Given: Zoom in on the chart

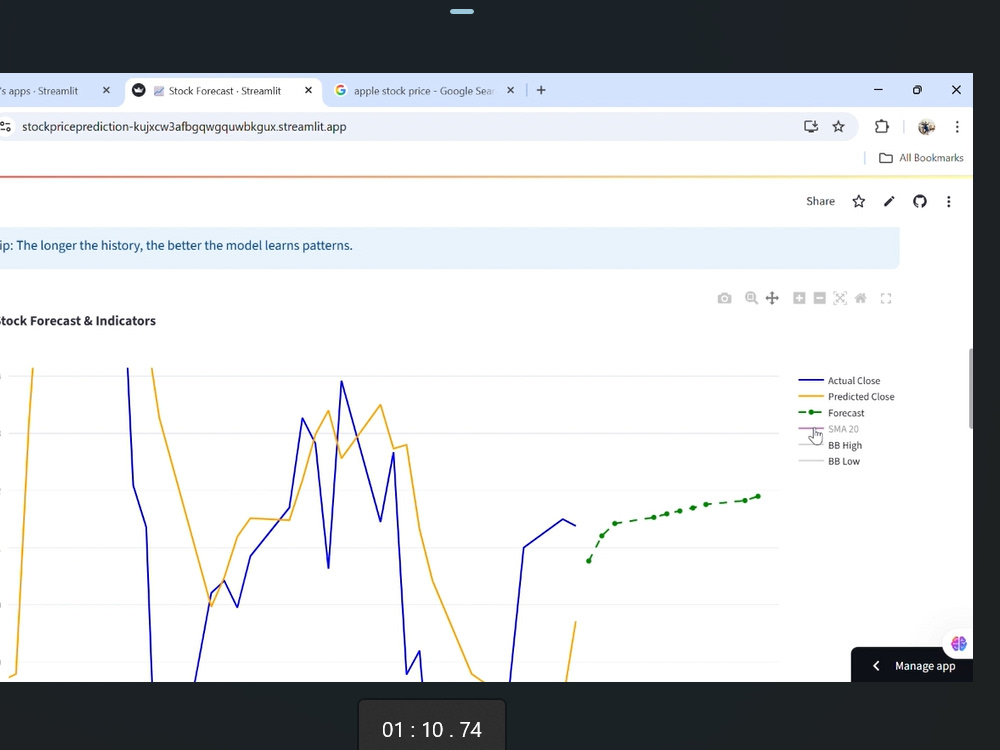Looking at the screenshot, I should coord(799,298).
